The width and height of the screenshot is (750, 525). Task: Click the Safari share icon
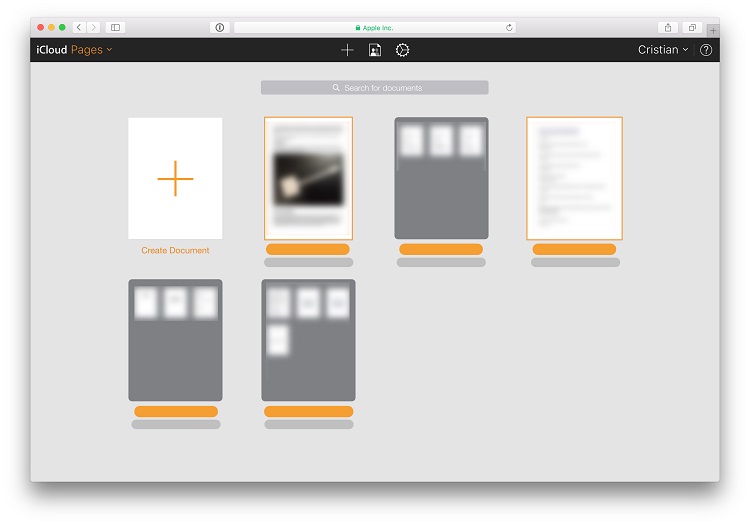pos(668,27)
